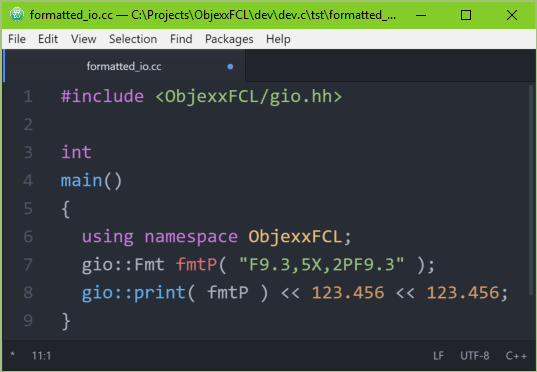Click line number 5 in gutter
537x372 pixels.
pyautogui.click(x=28, y=209)
